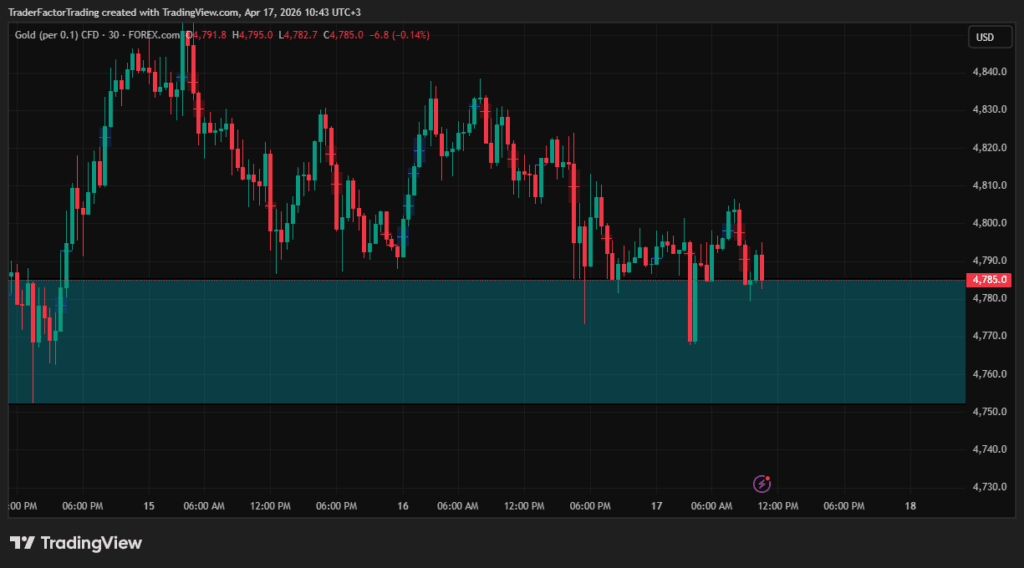The height and width of the screenshot is (568, 1024).
Task: Click the TradingView logo
Action: 76,543
